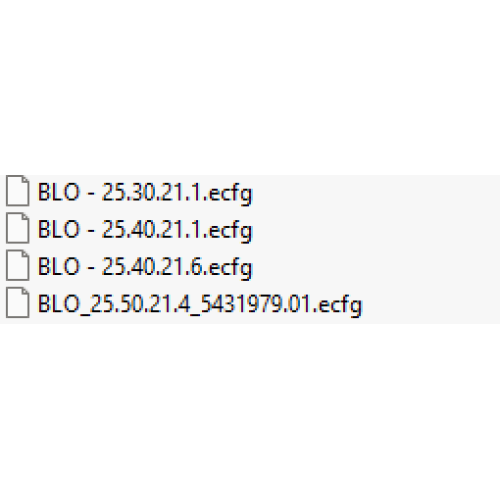Click the document icon beside the 25.30 entry
The image size is (500, 500).
[18, 191]
